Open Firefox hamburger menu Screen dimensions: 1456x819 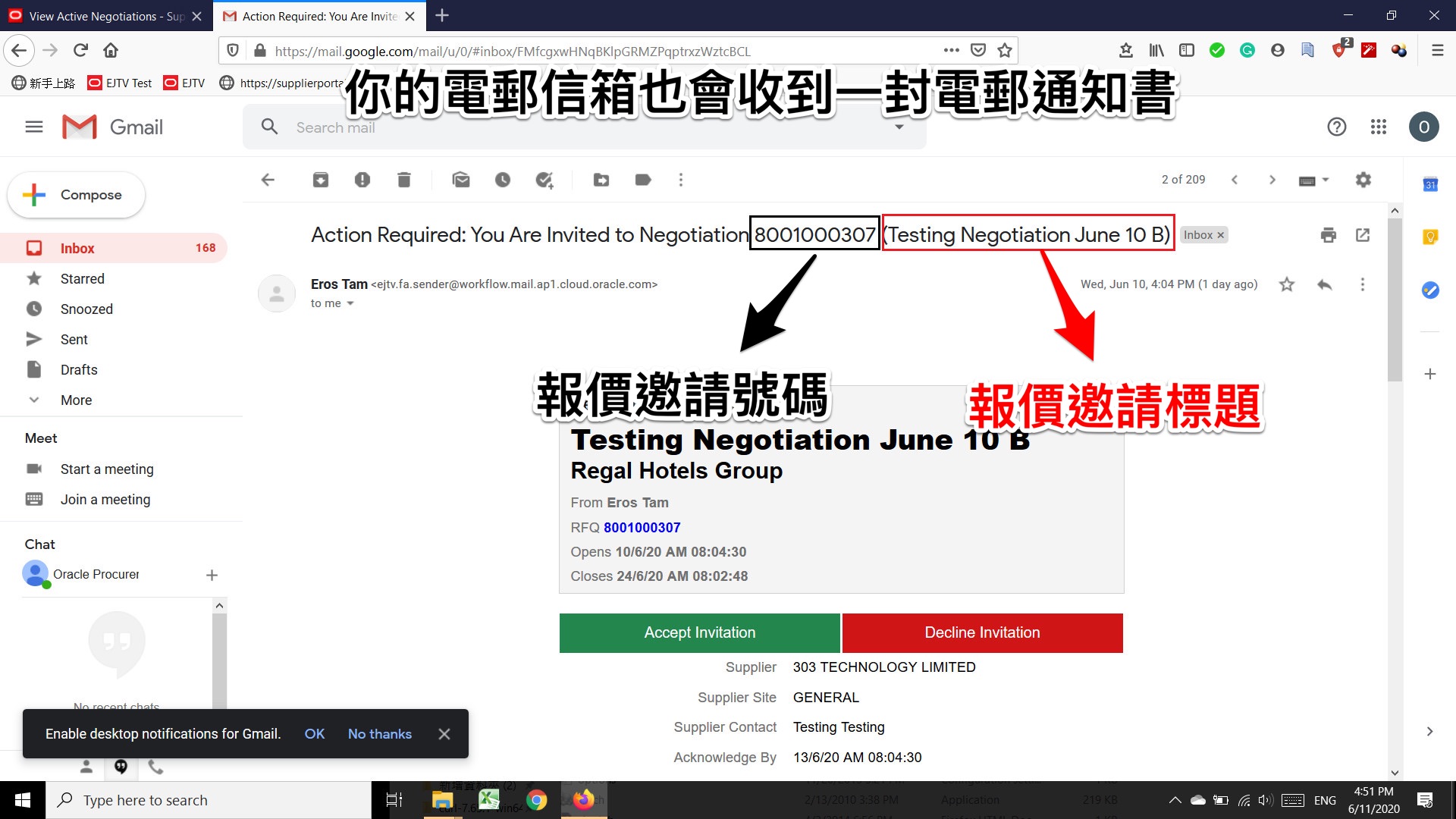pos(1437,50)
